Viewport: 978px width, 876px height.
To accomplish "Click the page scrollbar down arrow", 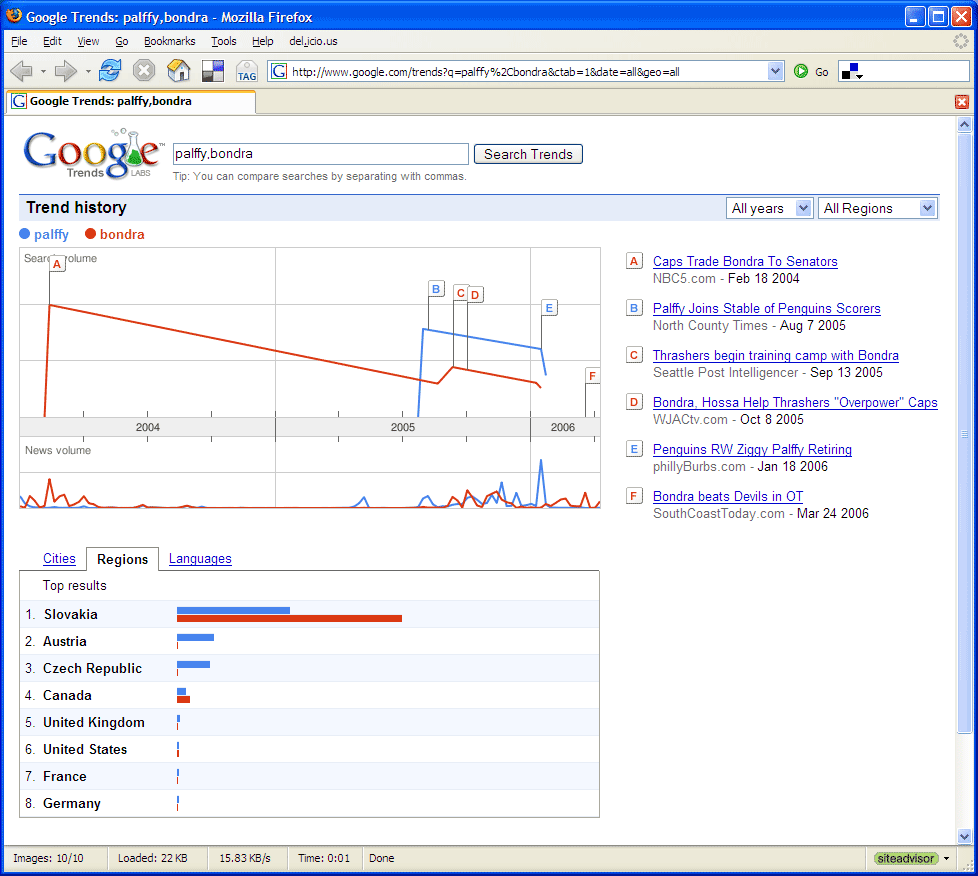I will pos(964,837).
